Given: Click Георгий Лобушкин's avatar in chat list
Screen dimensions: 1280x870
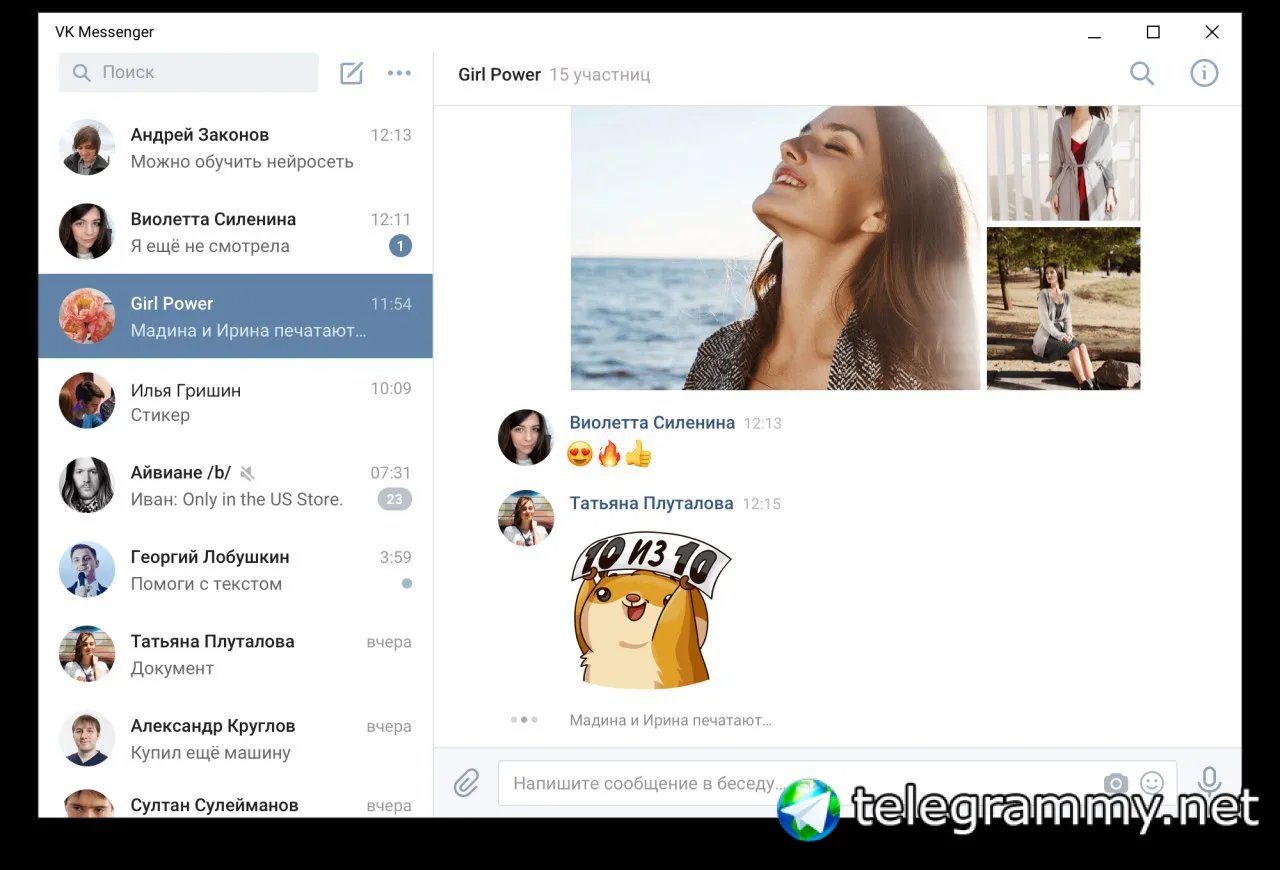Looking at the screenshot, I should [87, 570].
